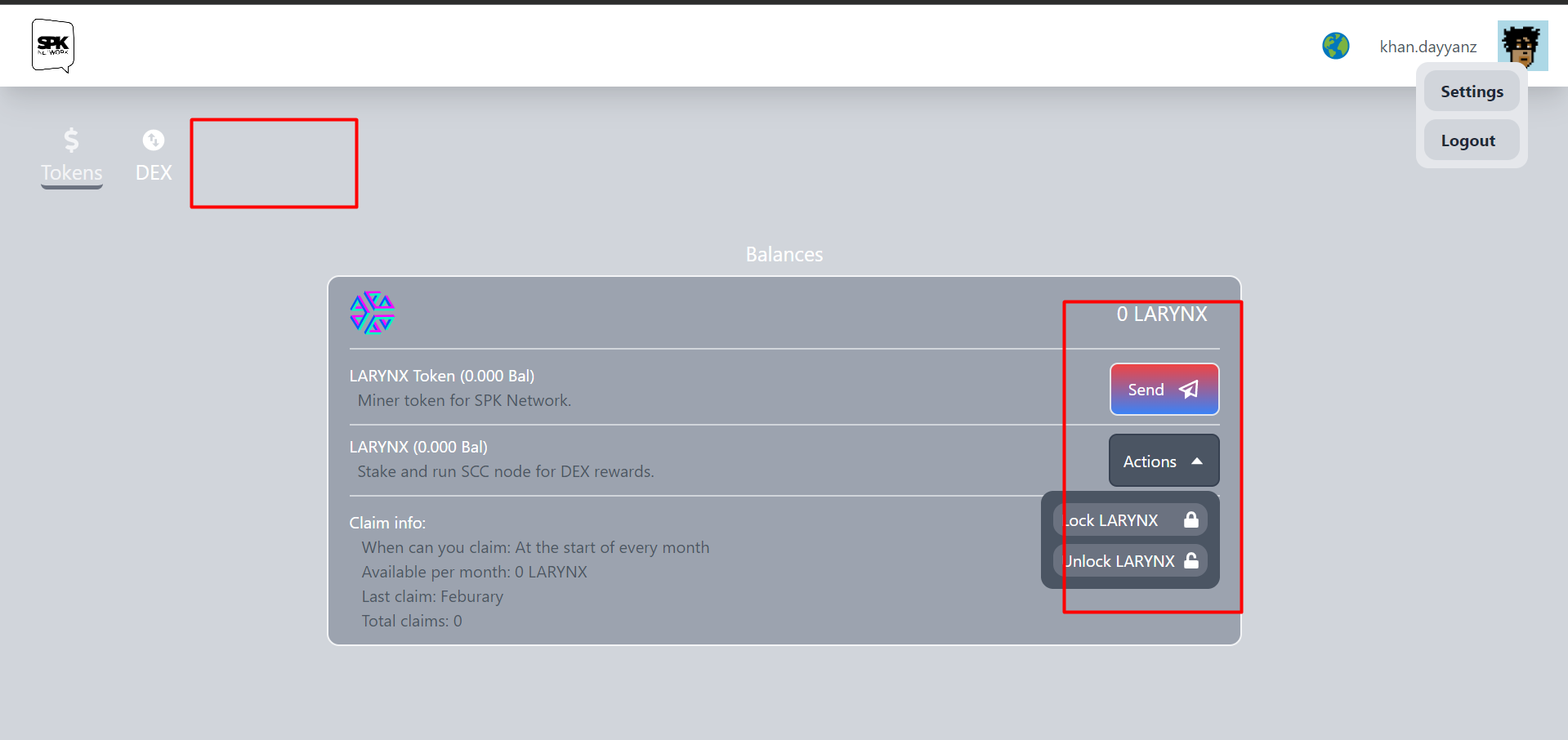Click the LARYNX token logo
The image size is (1568, 740).
point(373,312)
